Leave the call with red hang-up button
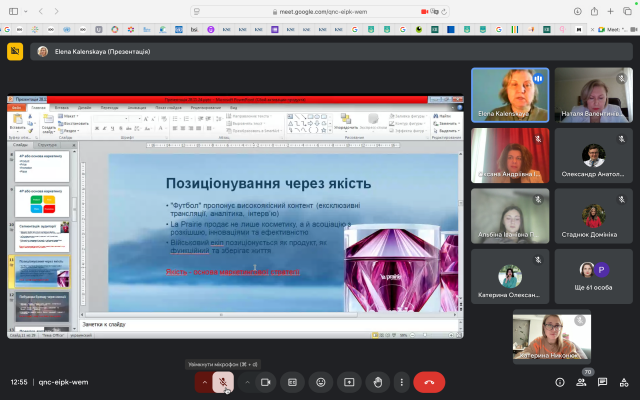640x400 pixels. 430,381
